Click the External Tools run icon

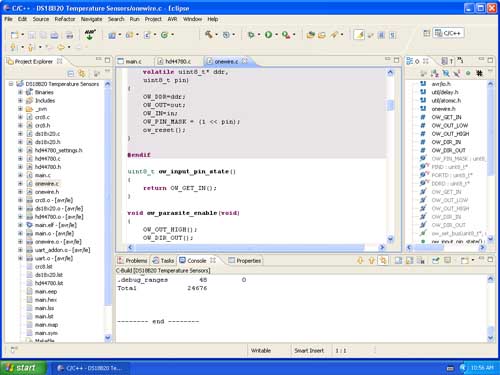pyautogui.click(x=286, y=34)
